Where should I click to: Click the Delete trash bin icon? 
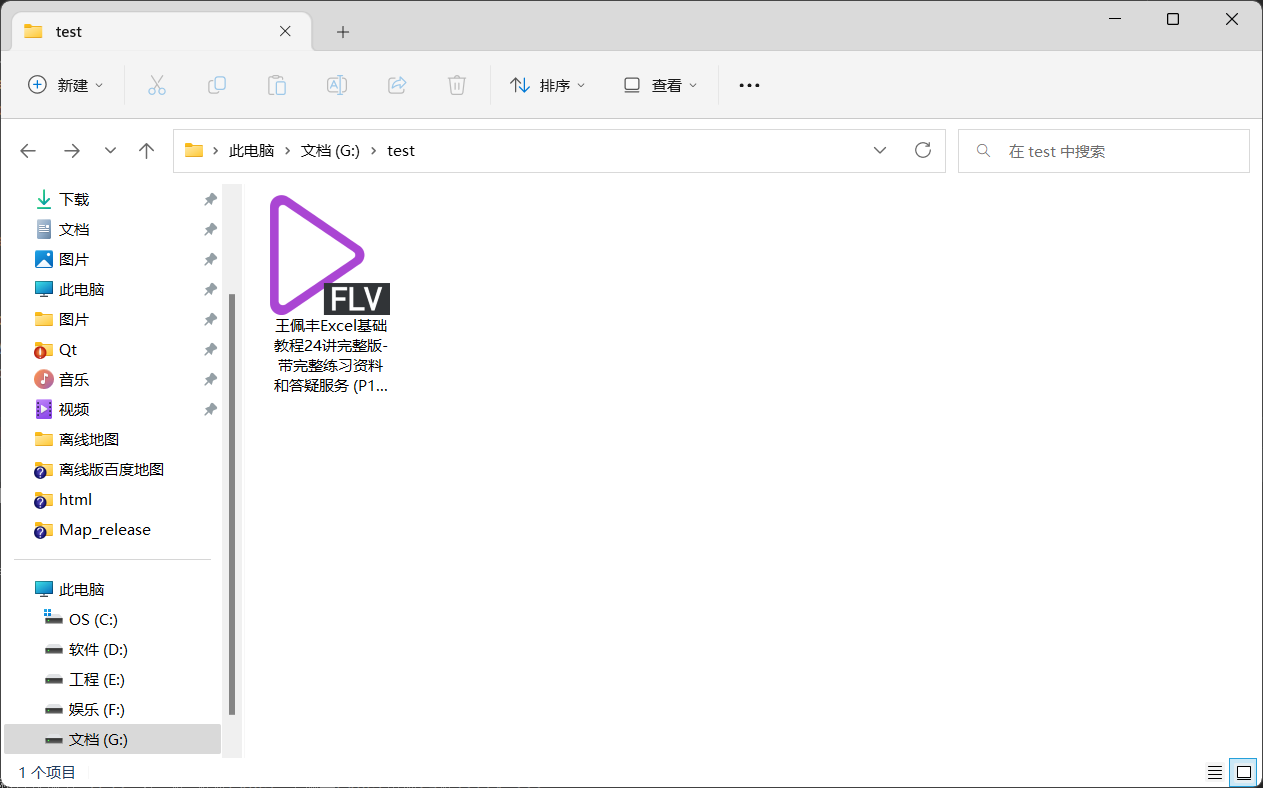(457, 86)
